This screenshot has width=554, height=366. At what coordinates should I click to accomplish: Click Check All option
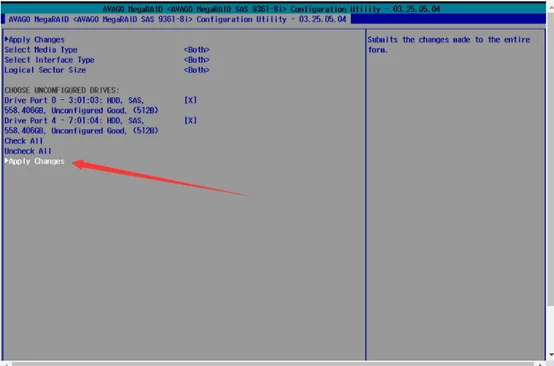coord(24,141)
